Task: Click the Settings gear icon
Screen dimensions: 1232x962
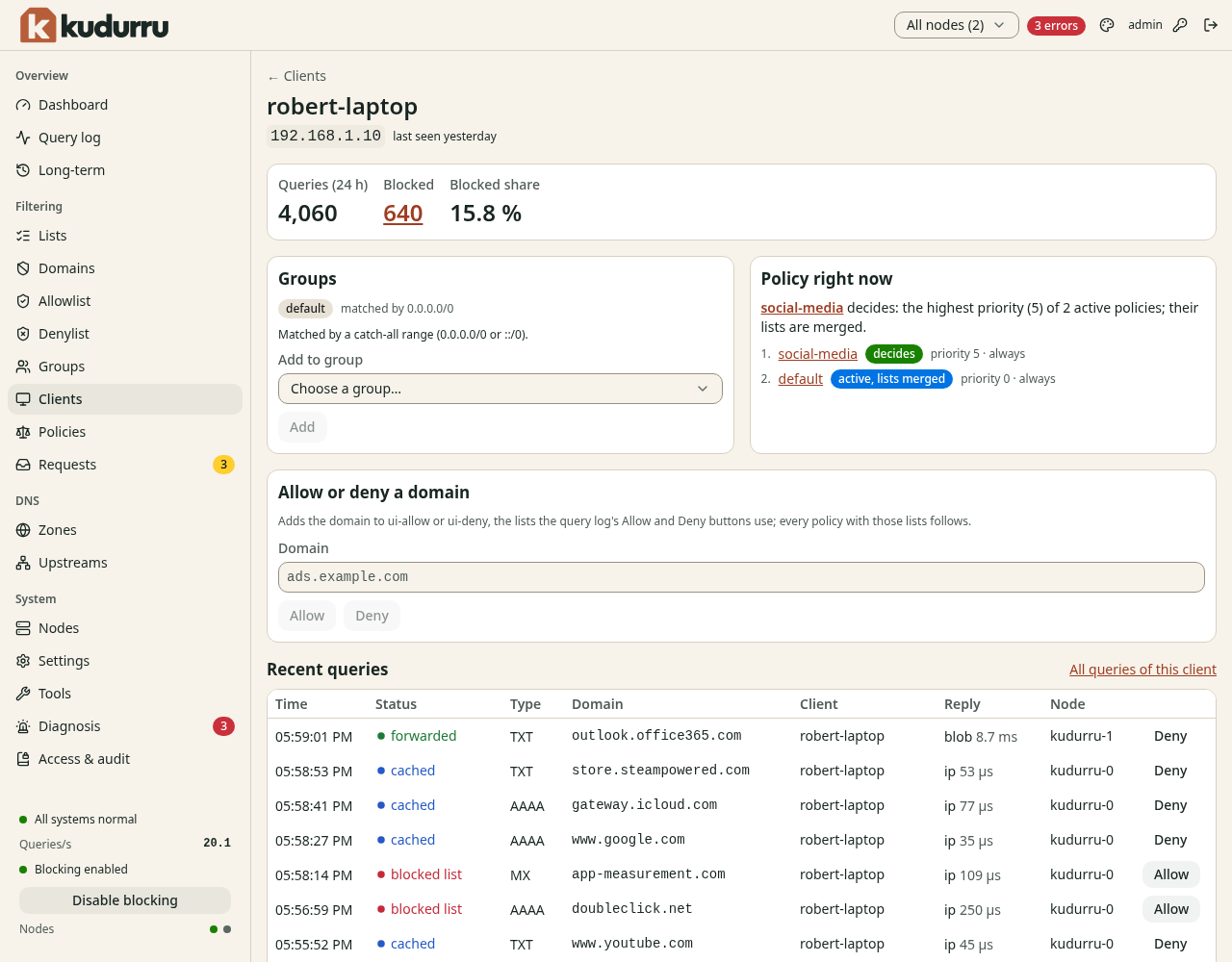Action: pos(23,661)
